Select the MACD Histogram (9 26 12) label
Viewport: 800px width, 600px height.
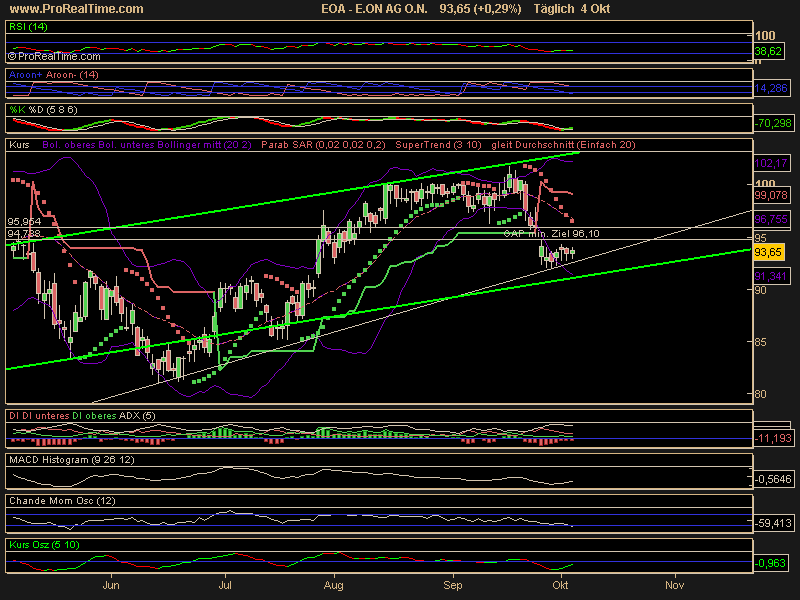[72, 460]
